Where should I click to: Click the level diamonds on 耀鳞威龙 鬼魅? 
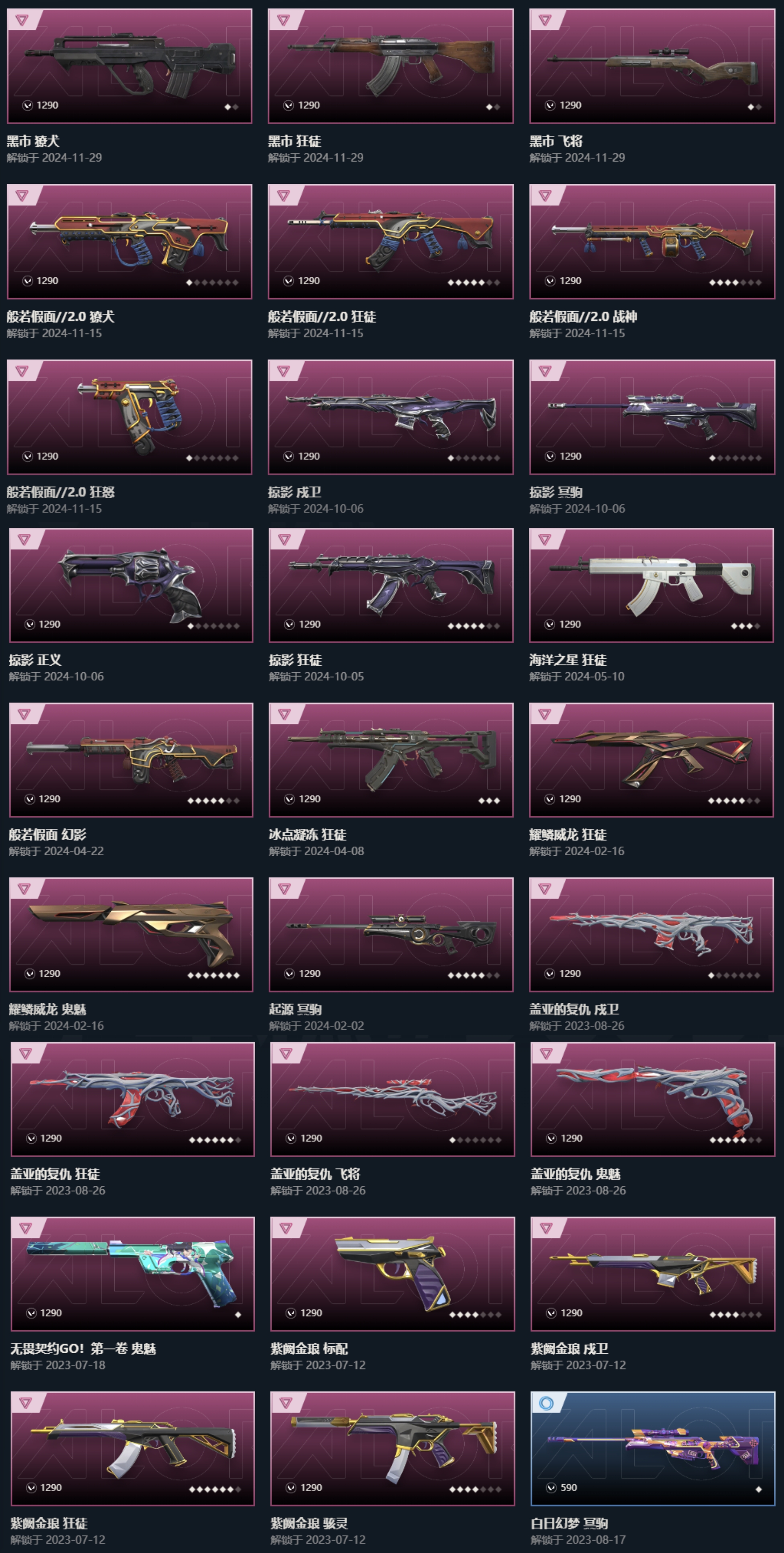(x=213, y=976)
